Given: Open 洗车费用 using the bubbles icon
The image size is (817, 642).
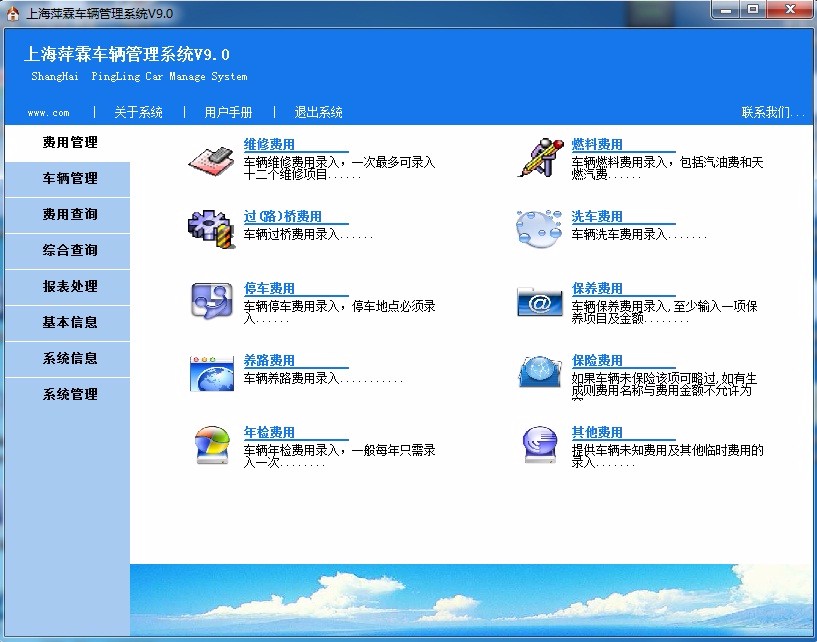Looking at the screenshot, I should coord(538,228).
